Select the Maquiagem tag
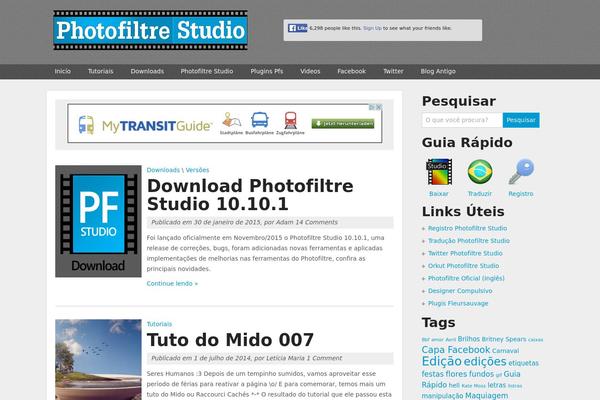 [487, 396]
